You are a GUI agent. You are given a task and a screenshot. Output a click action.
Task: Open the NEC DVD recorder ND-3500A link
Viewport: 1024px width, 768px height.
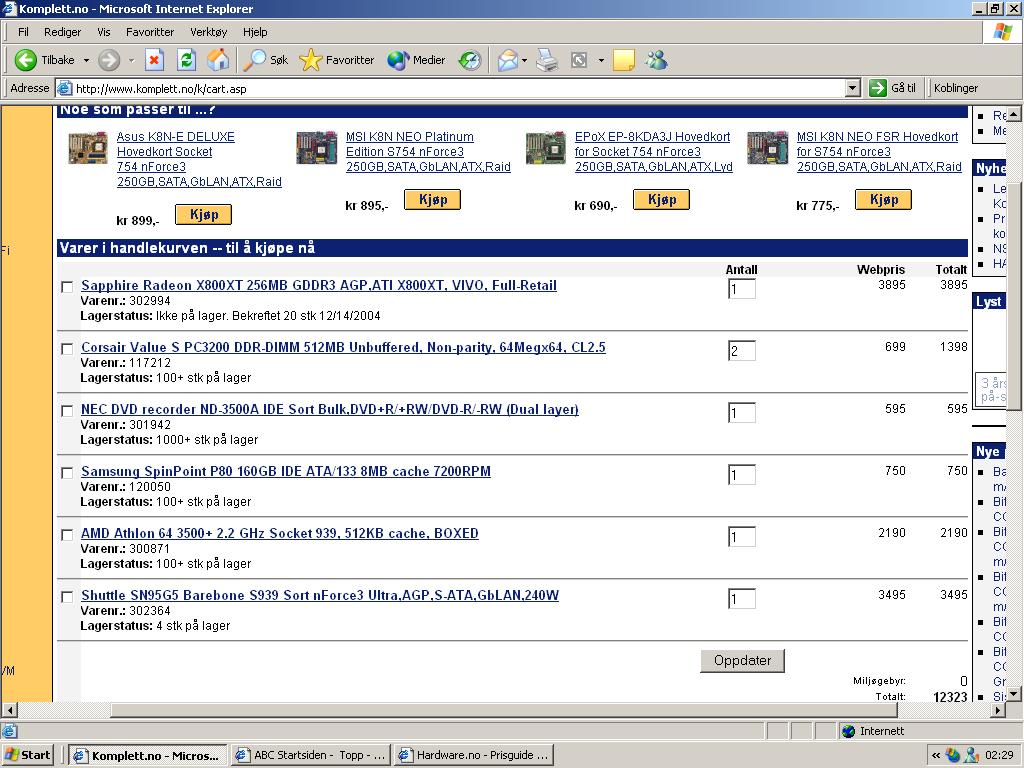click(330, 409)
